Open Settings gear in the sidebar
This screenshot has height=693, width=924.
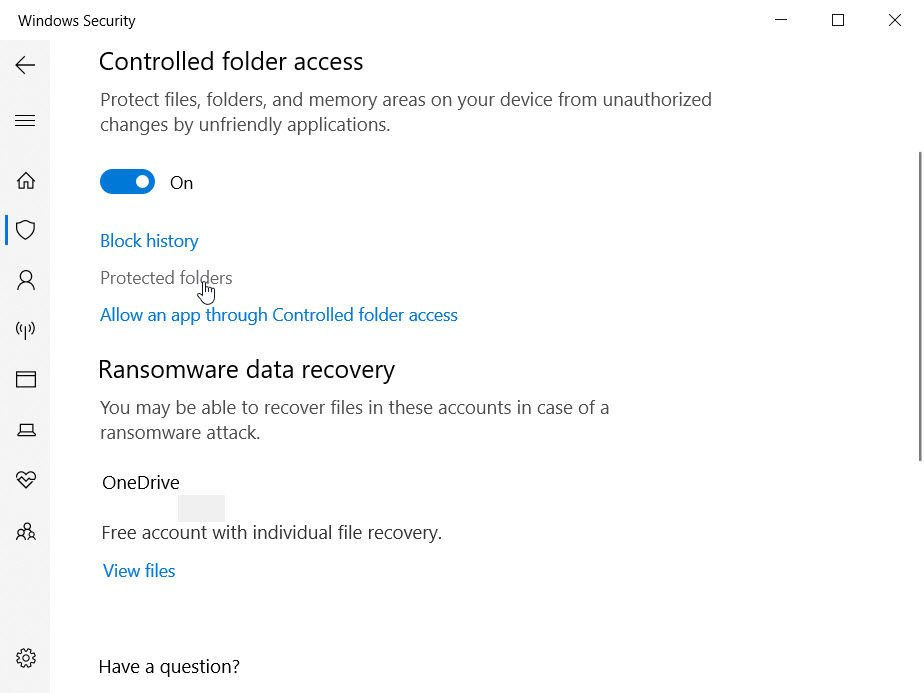point(26,658)
